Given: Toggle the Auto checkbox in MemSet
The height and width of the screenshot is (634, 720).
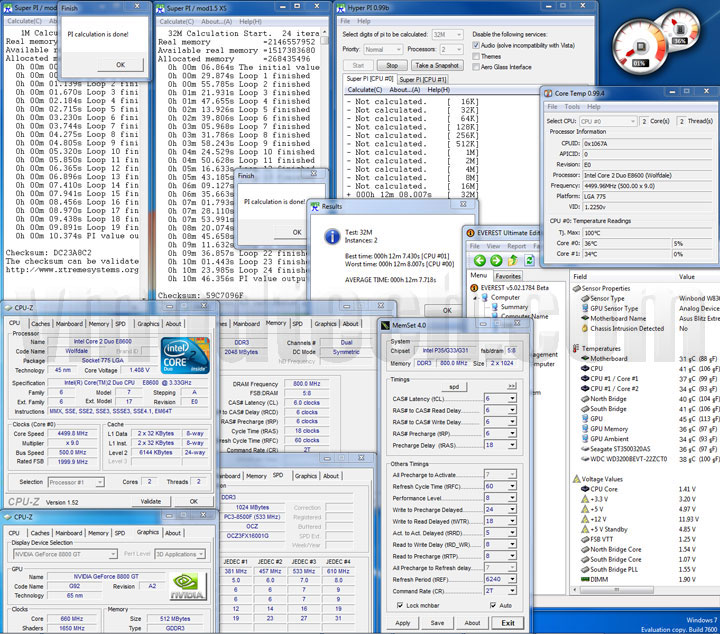Looking at the screenshot, I should tap(493, 606).
